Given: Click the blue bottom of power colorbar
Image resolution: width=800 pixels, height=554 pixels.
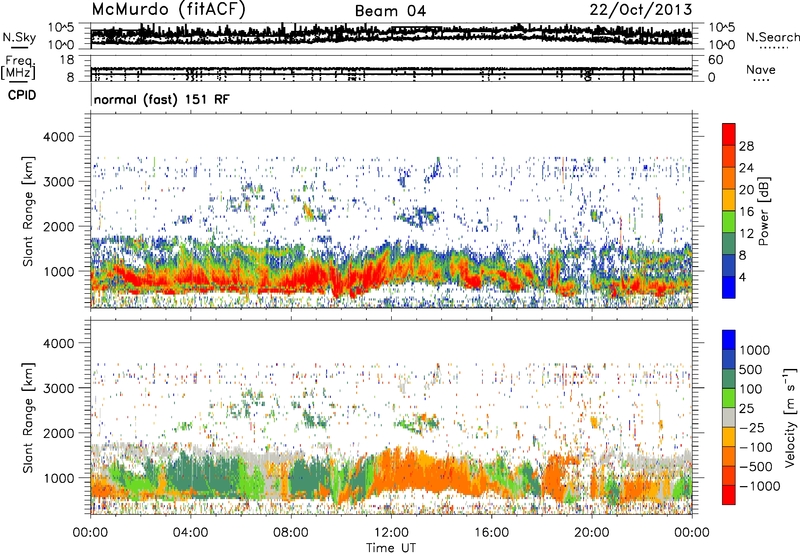Looking at the screenshot, I should 729,289.
